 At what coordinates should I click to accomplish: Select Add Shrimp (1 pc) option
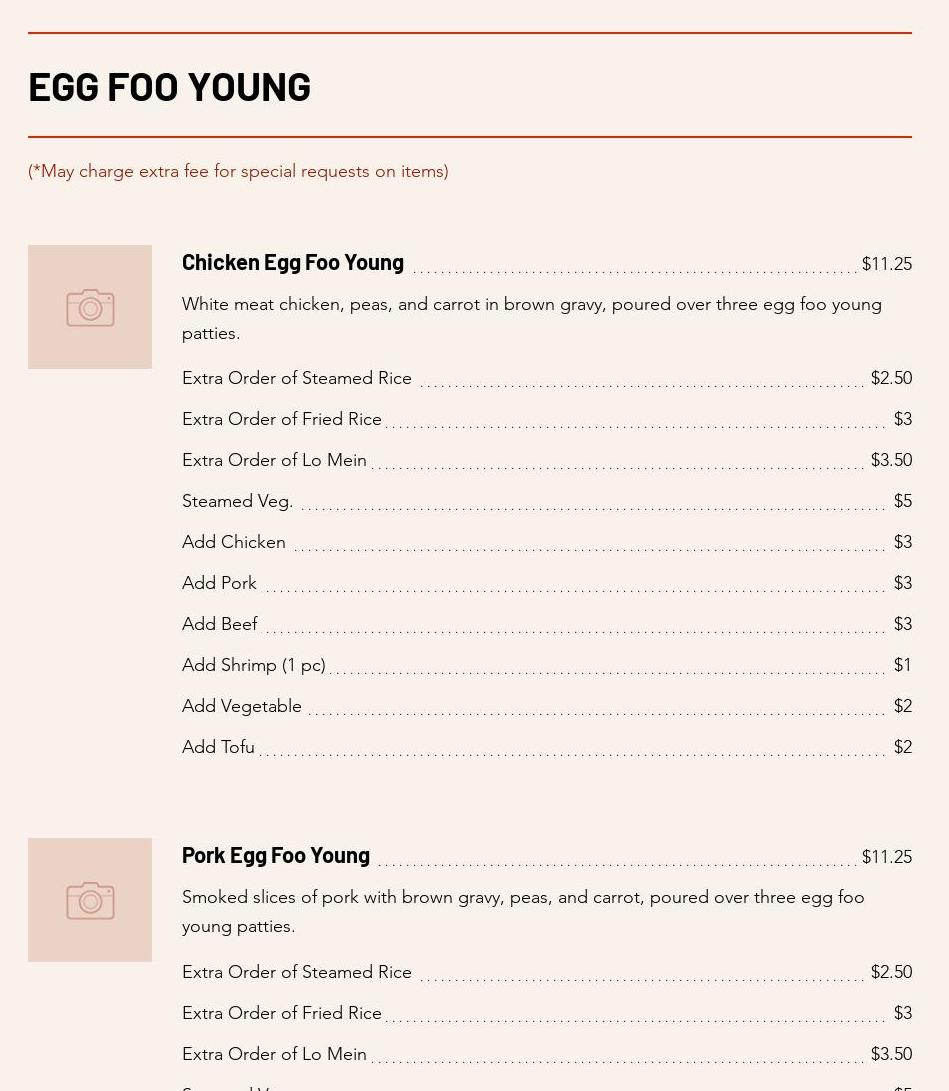(254, 665)
